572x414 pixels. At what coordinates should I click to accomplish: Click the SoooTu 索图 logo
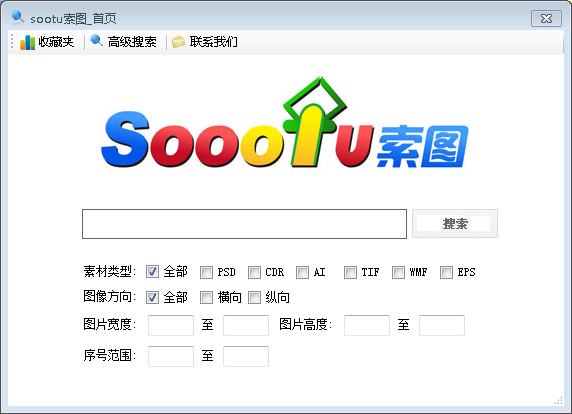285,123
